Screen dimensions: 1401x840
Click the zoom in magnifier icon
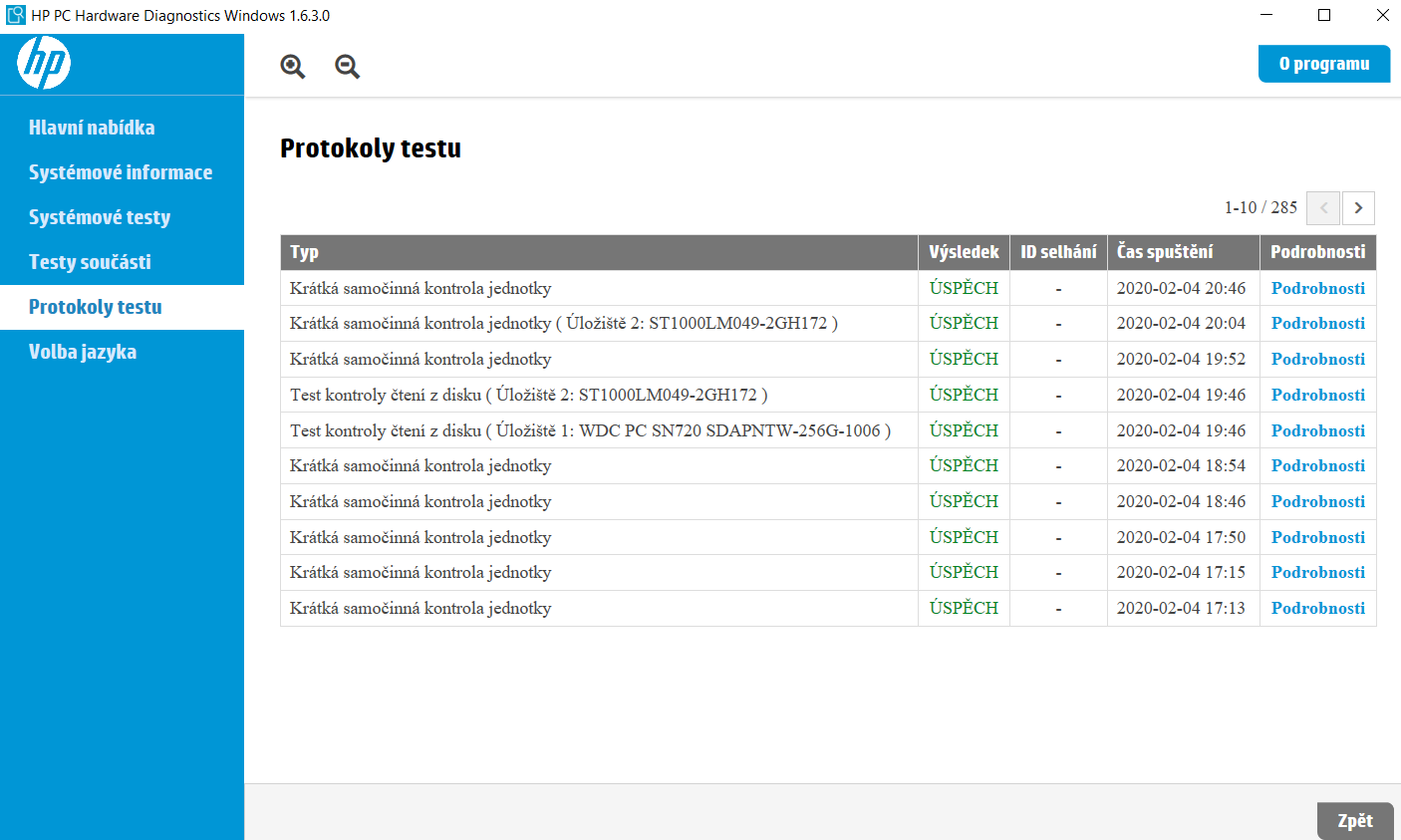(x=292, y=67)
